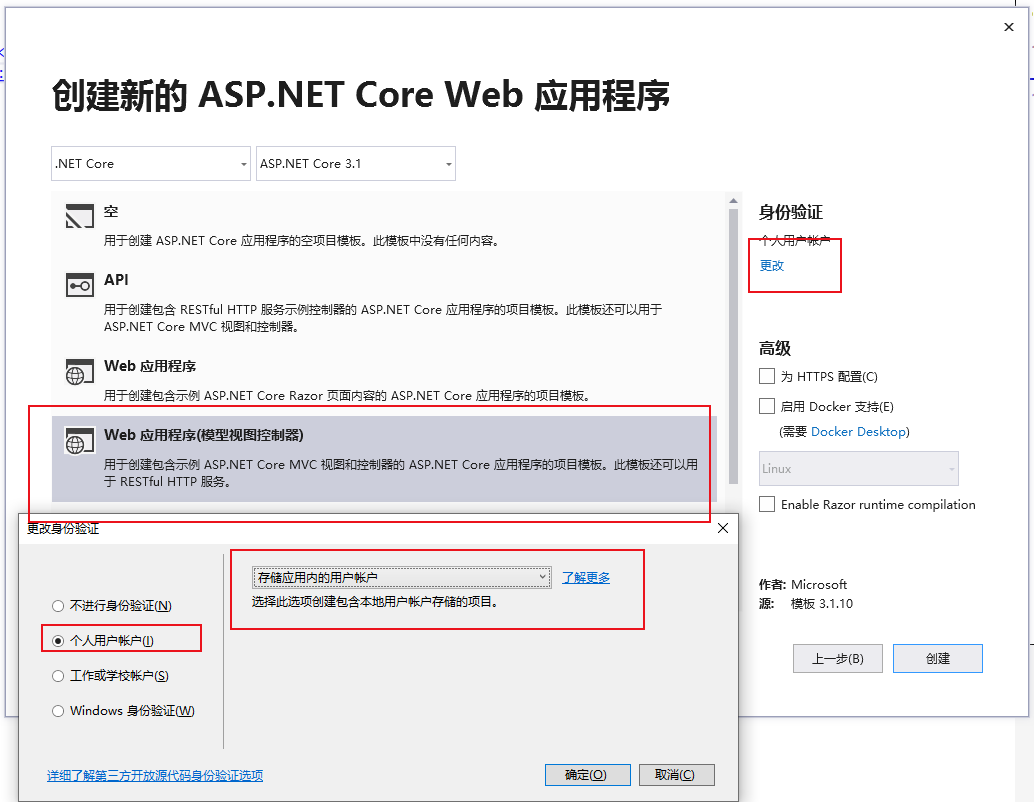Screen dimensions: 1034x802
Task: Open the .NET Core framework dropdown
Action: (151, 164)
